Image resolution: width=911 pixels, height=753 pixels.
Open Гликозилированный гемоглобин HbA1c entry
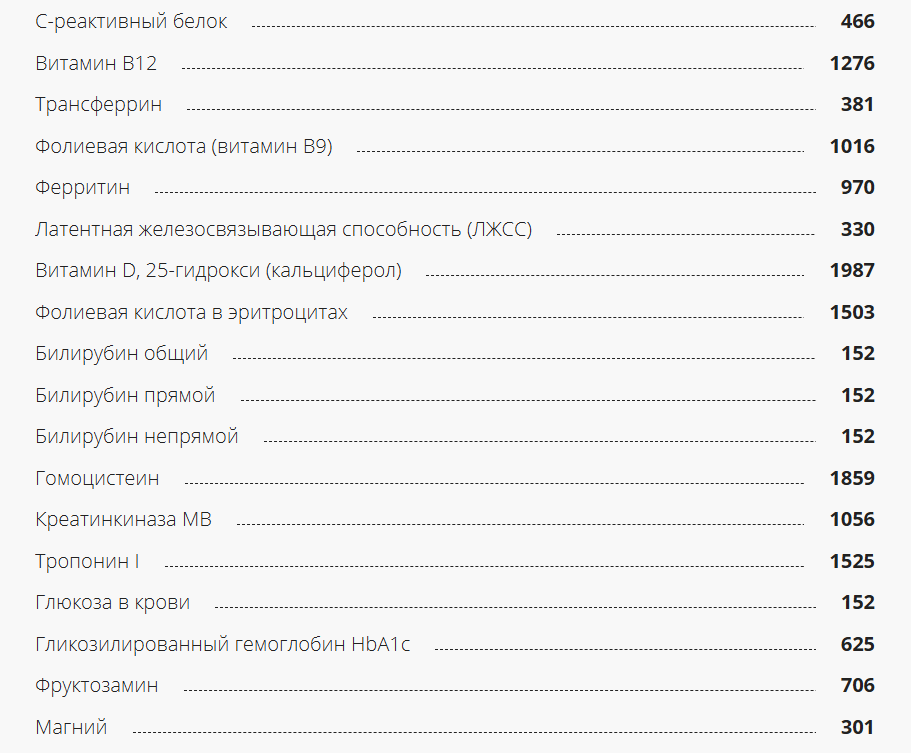coord(222,645)
